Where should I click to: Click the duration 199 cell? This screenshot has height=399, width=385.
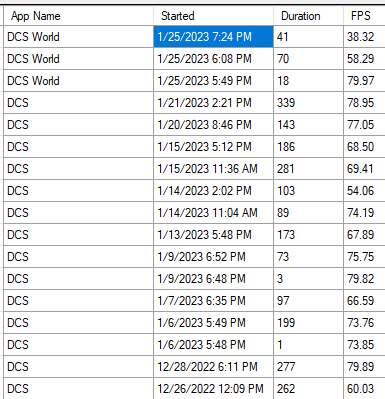[x=308, y=322]
